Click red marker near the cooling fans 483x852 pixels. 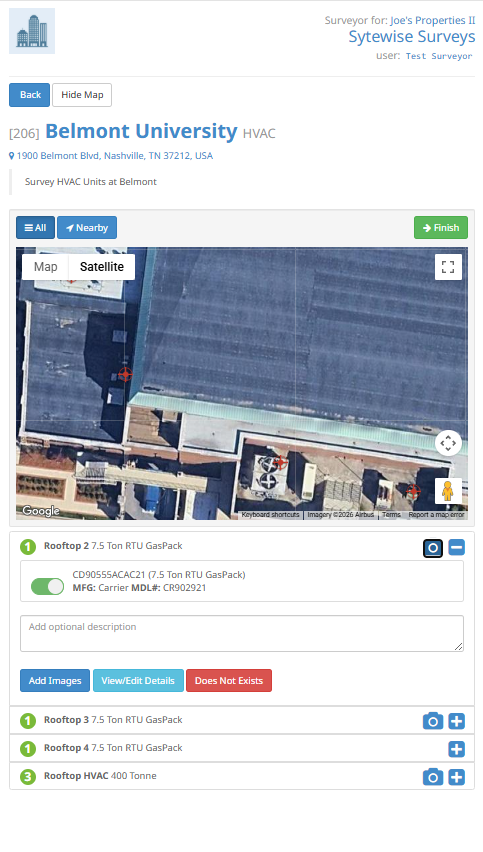tap(280, 462)
